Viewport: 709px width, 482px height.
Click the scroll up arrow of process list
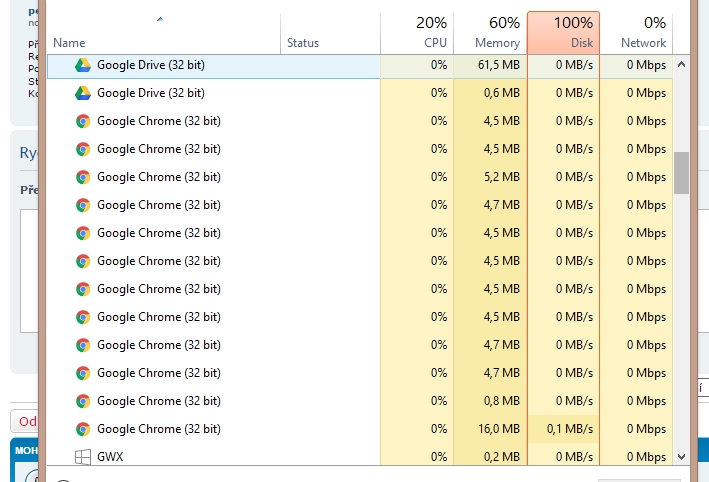click(682, 64)
